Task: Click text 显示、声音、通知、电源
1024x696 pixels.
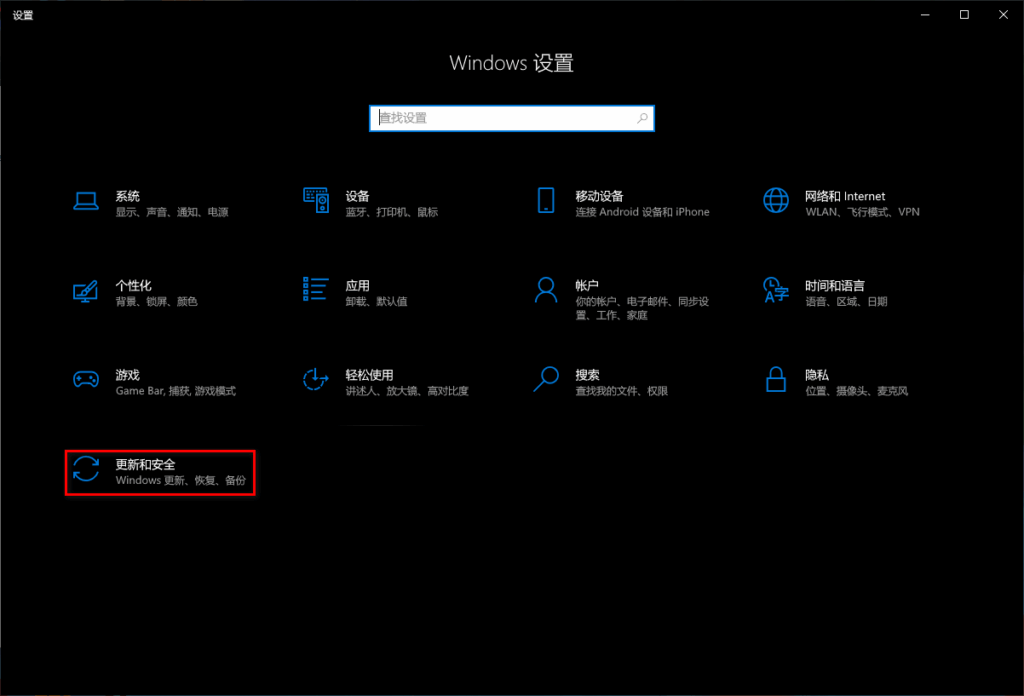Action: tap(172, 212)
